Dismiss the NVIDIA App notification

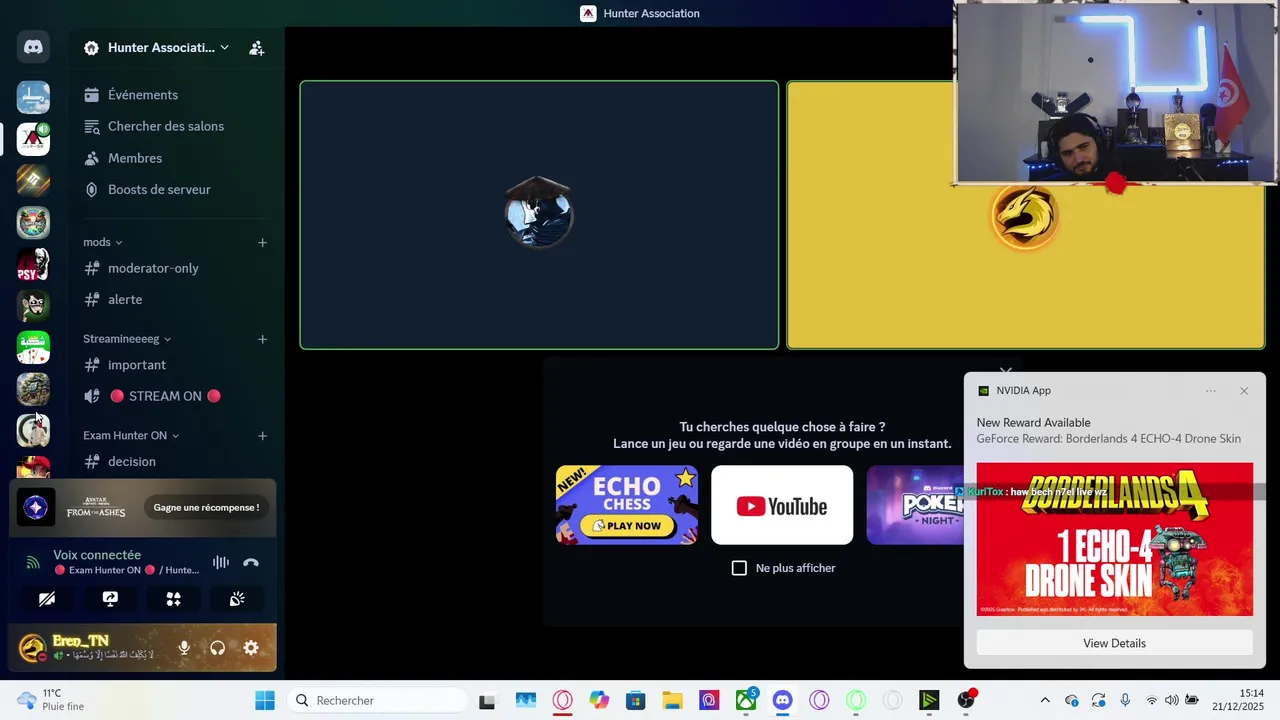click(1244, 391)
